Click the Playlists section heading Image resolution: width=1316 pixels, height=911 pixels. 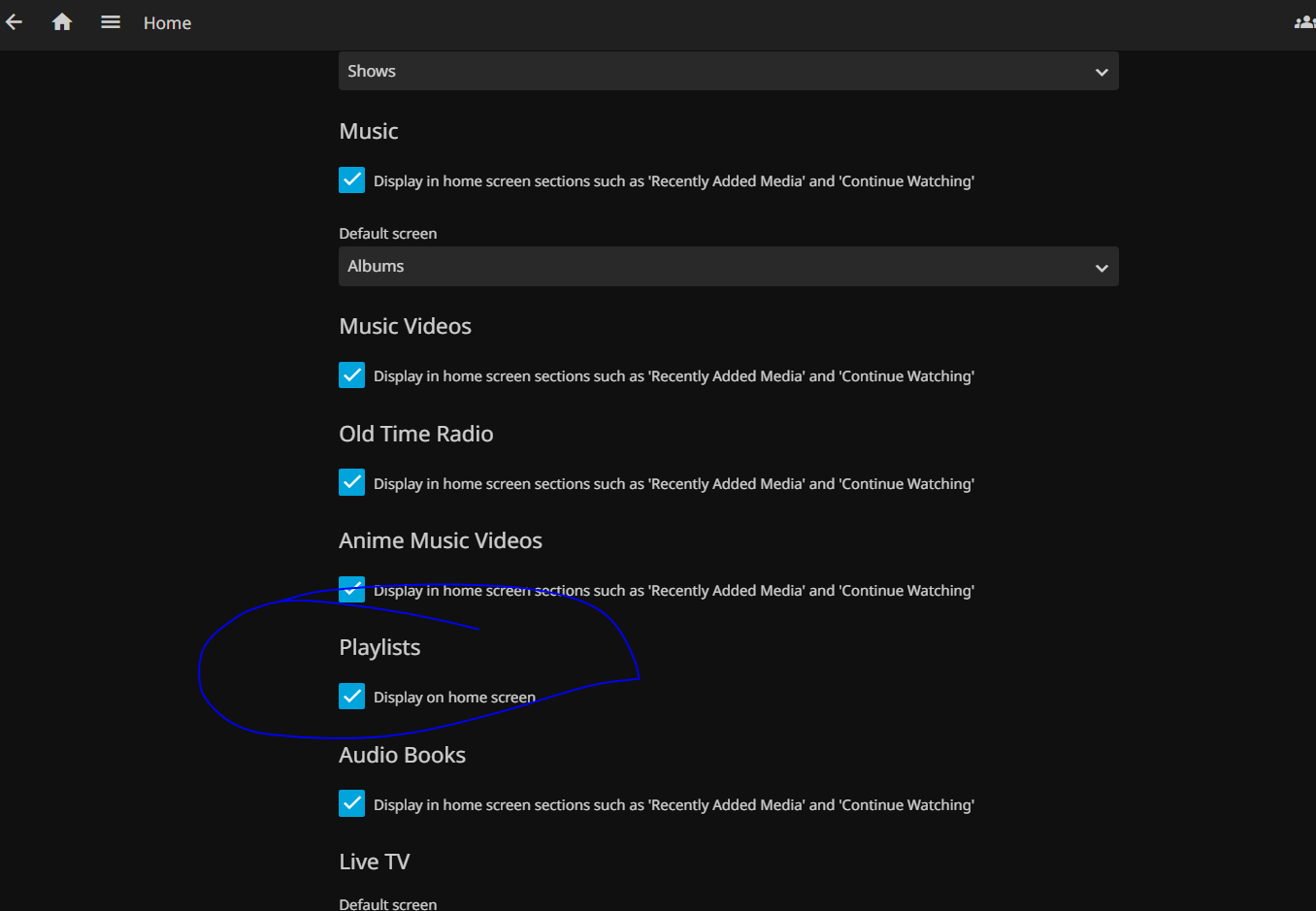(x=379, y=648)
